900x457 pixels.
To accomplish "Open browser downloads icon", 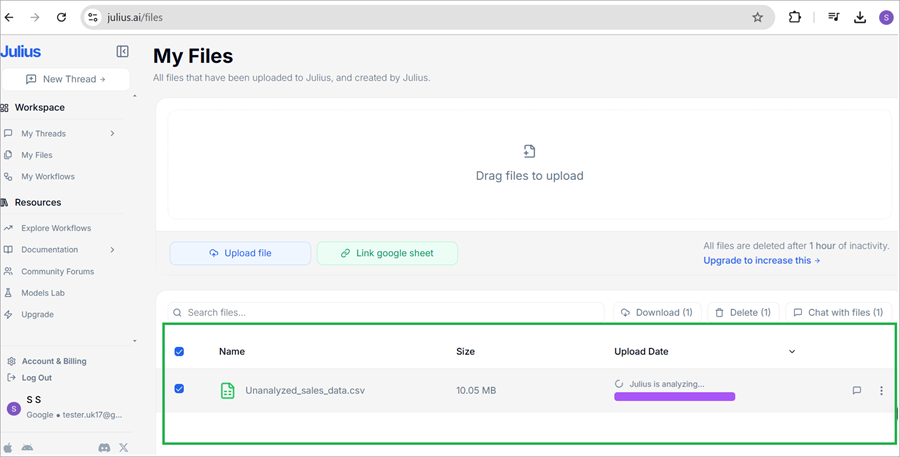I will 860,17.
